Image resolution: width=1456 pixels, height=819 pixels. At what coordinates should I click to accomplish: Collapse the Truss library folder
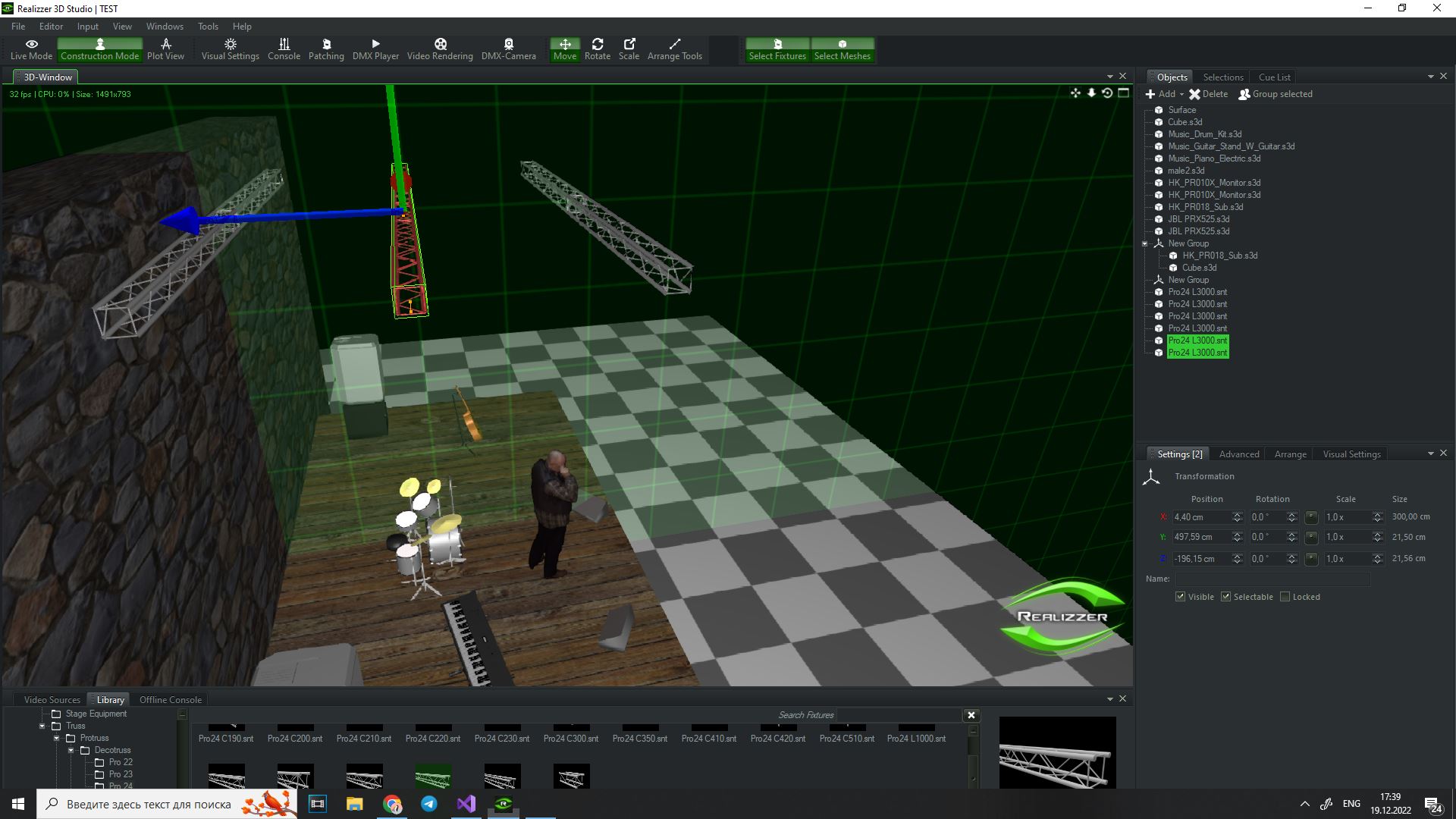click(x=42, y=726)
